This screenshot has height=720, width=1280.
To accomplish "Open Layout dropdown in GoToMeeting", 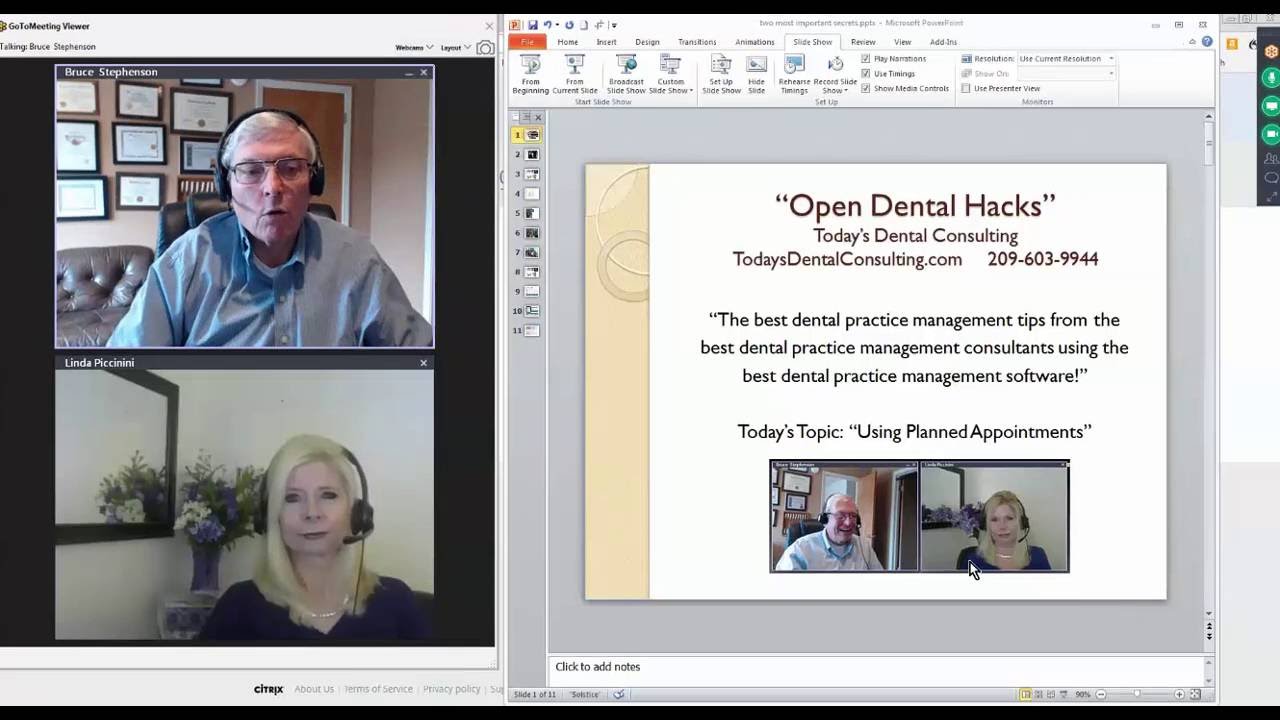I will 456,47.
